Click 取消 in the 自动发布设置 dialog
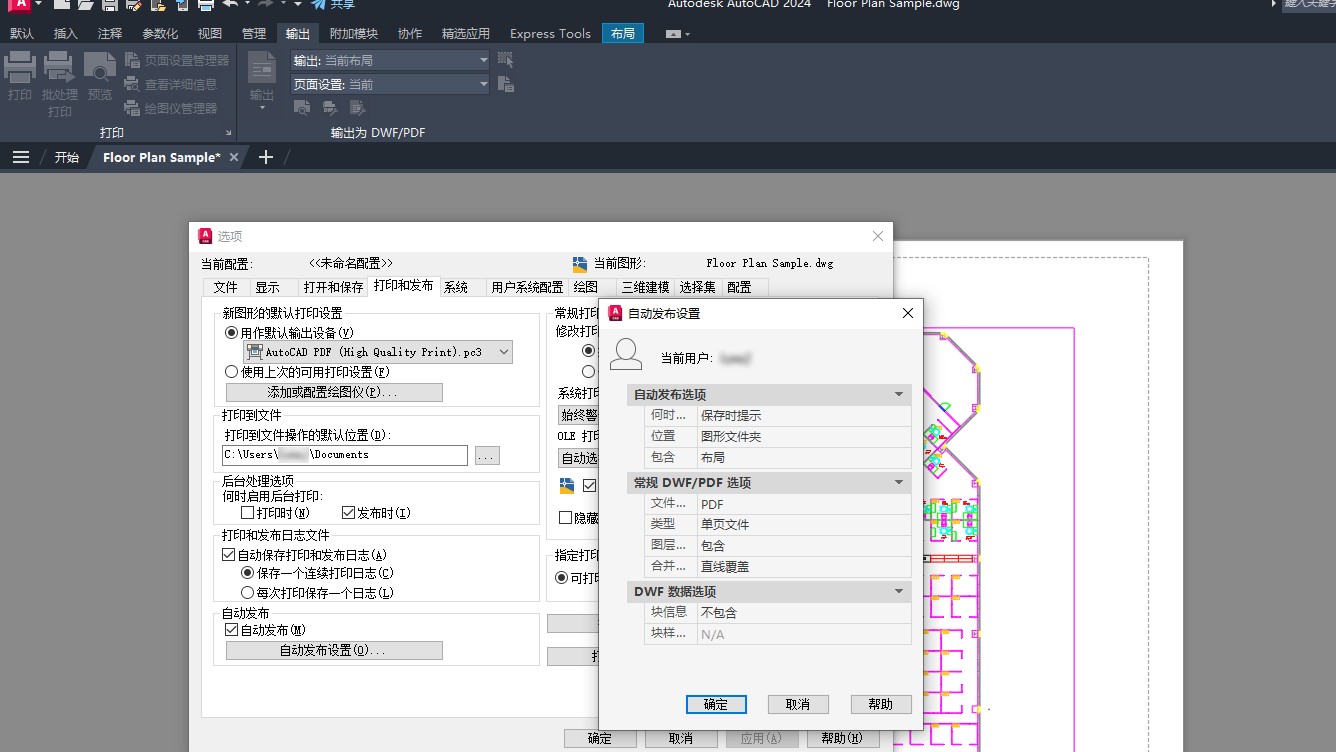Viewport: 1336px width, 752px height. click(x=798, y=704)
